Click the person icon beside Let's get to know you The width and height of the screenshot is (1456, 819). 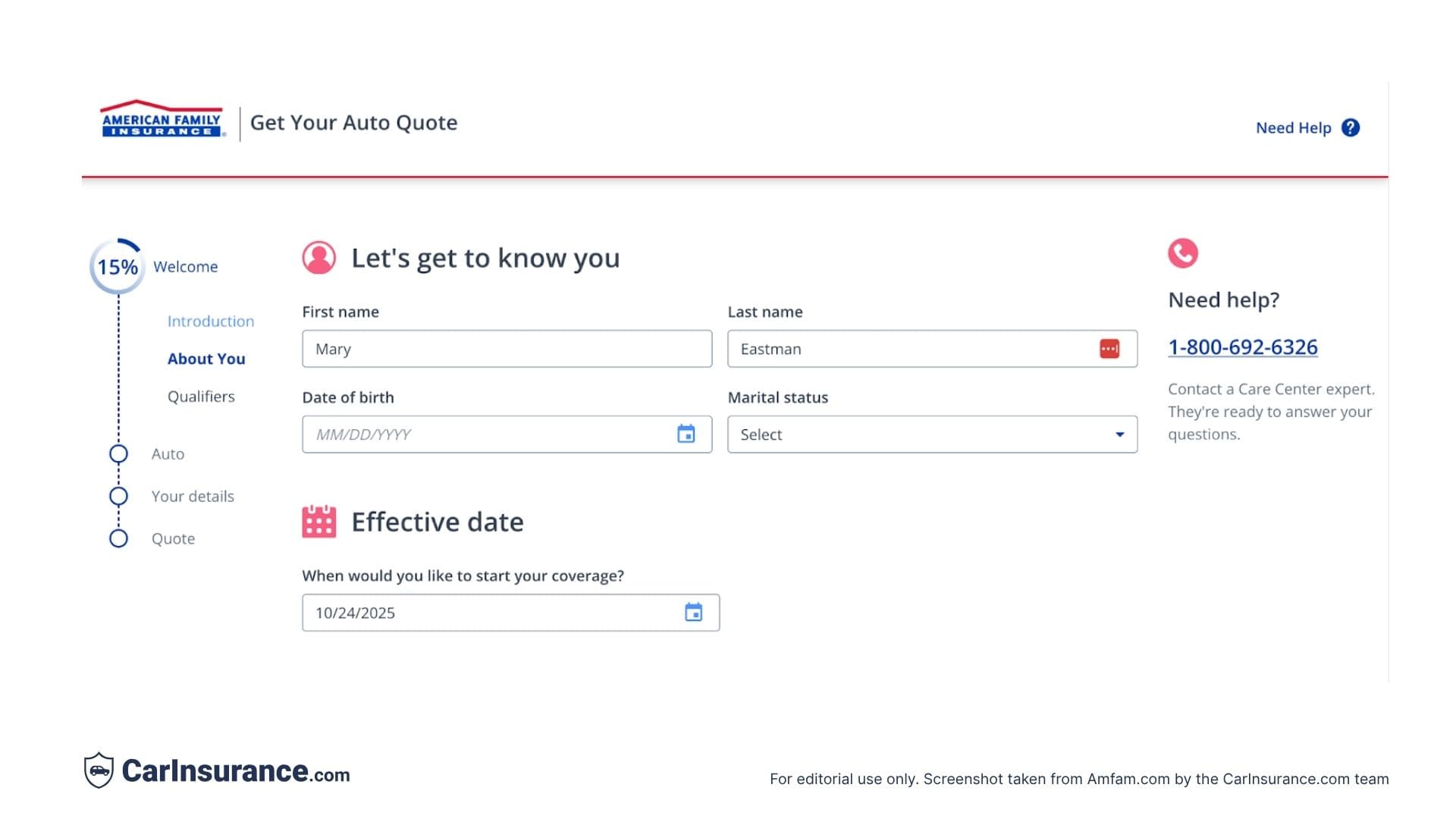pos(318,258)
